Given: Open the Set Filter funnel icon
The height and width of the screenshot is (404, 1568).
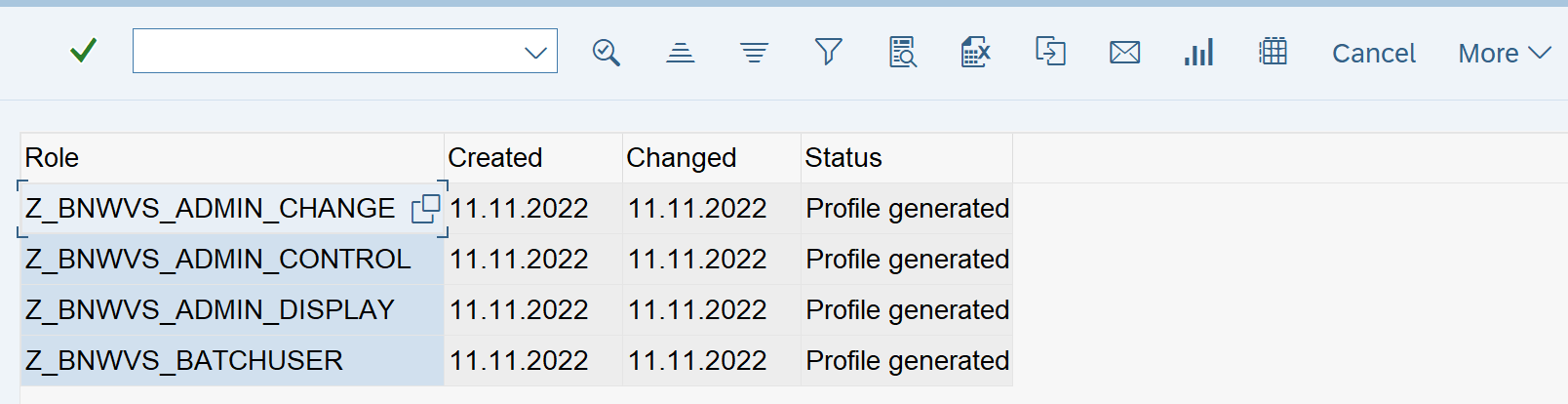Looking at the screenshot, I should point(828,52).
